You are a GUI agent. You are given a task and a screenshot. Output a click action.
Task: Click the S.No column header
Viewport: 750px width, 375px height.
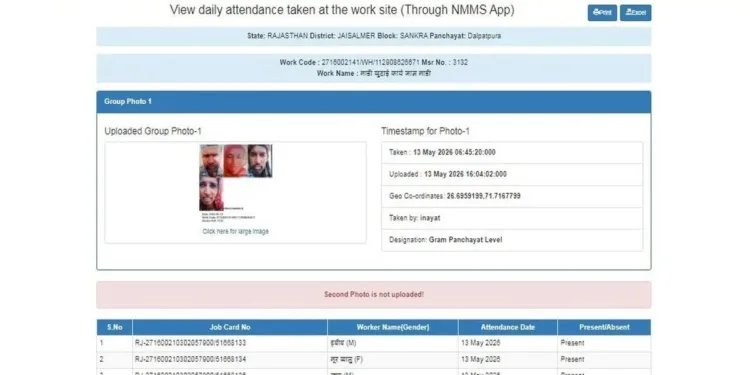(115, 328)
